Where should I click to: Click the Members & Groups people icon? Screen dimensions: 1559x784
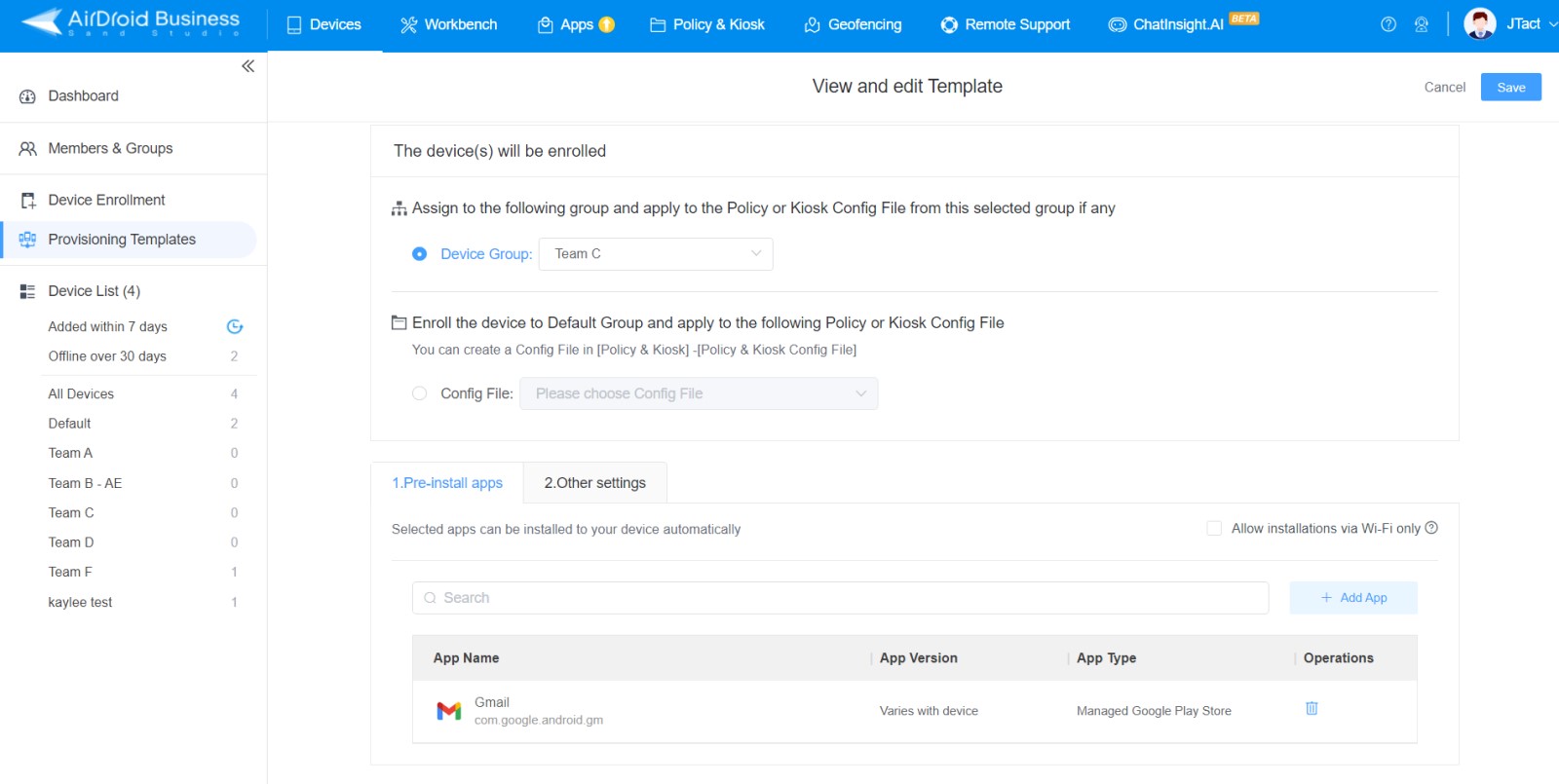(x=27, y=148)
